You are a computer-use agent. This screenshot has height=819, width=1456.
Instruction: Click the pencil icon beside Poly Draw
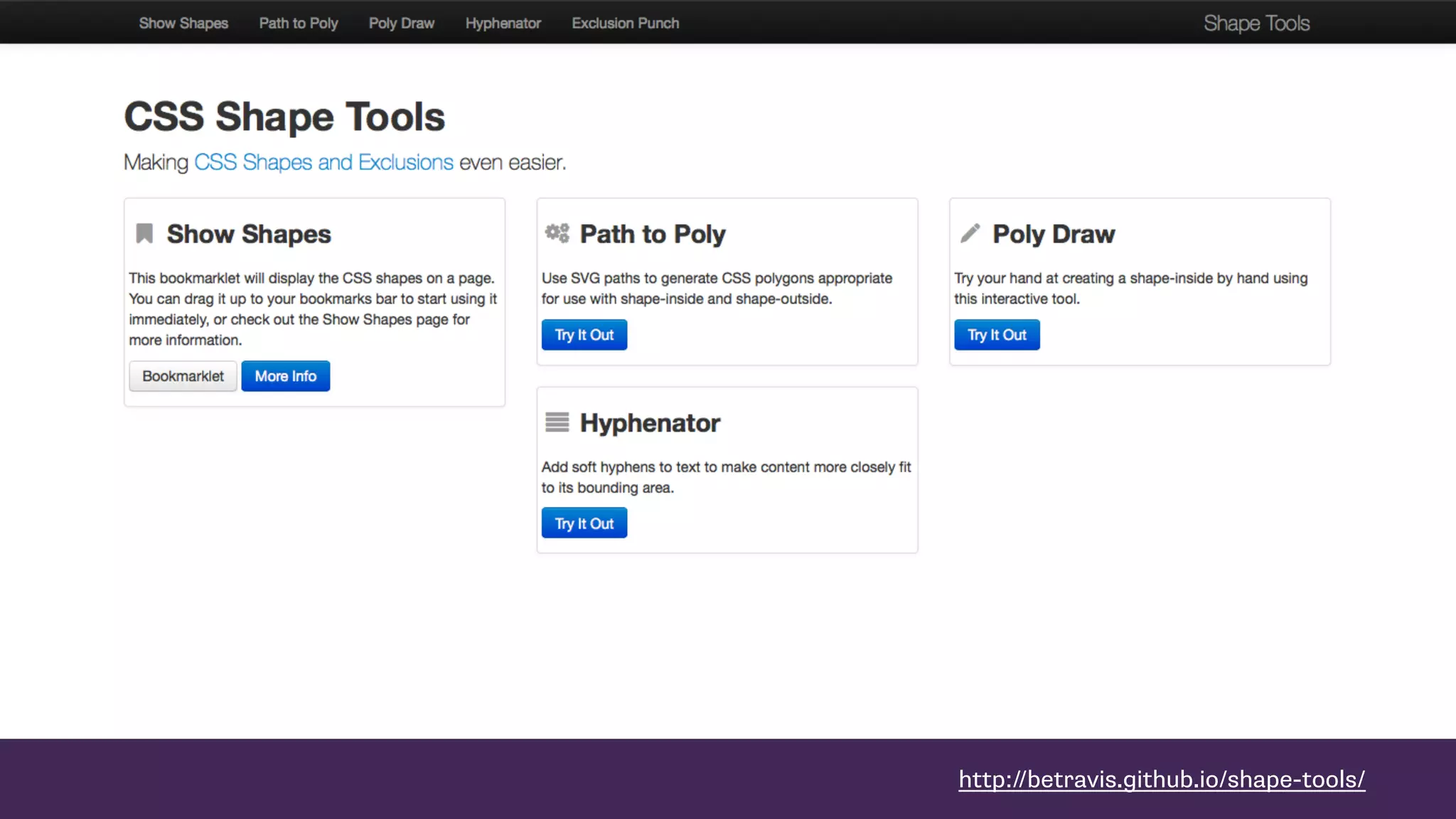tap(970, 233)
